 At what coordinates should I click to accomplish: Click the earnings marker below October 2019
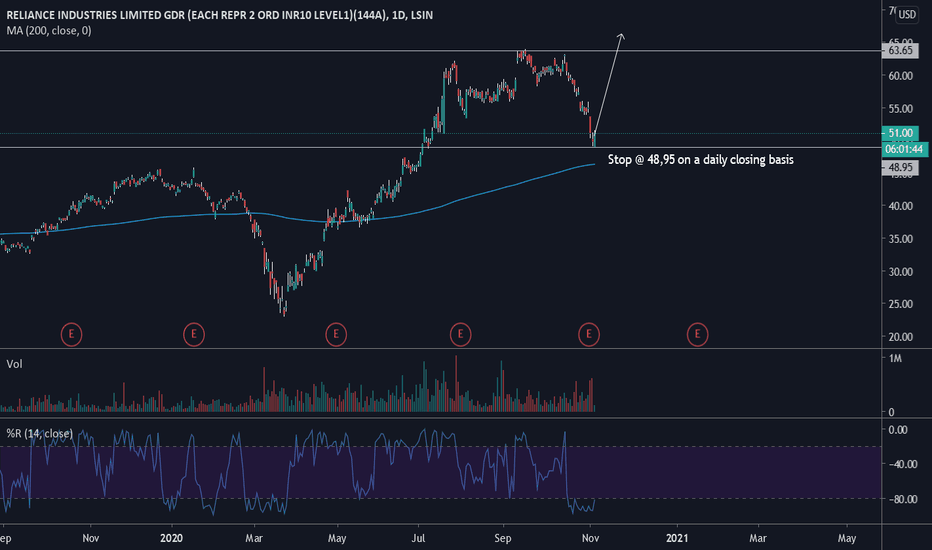(x=71, y=334)
